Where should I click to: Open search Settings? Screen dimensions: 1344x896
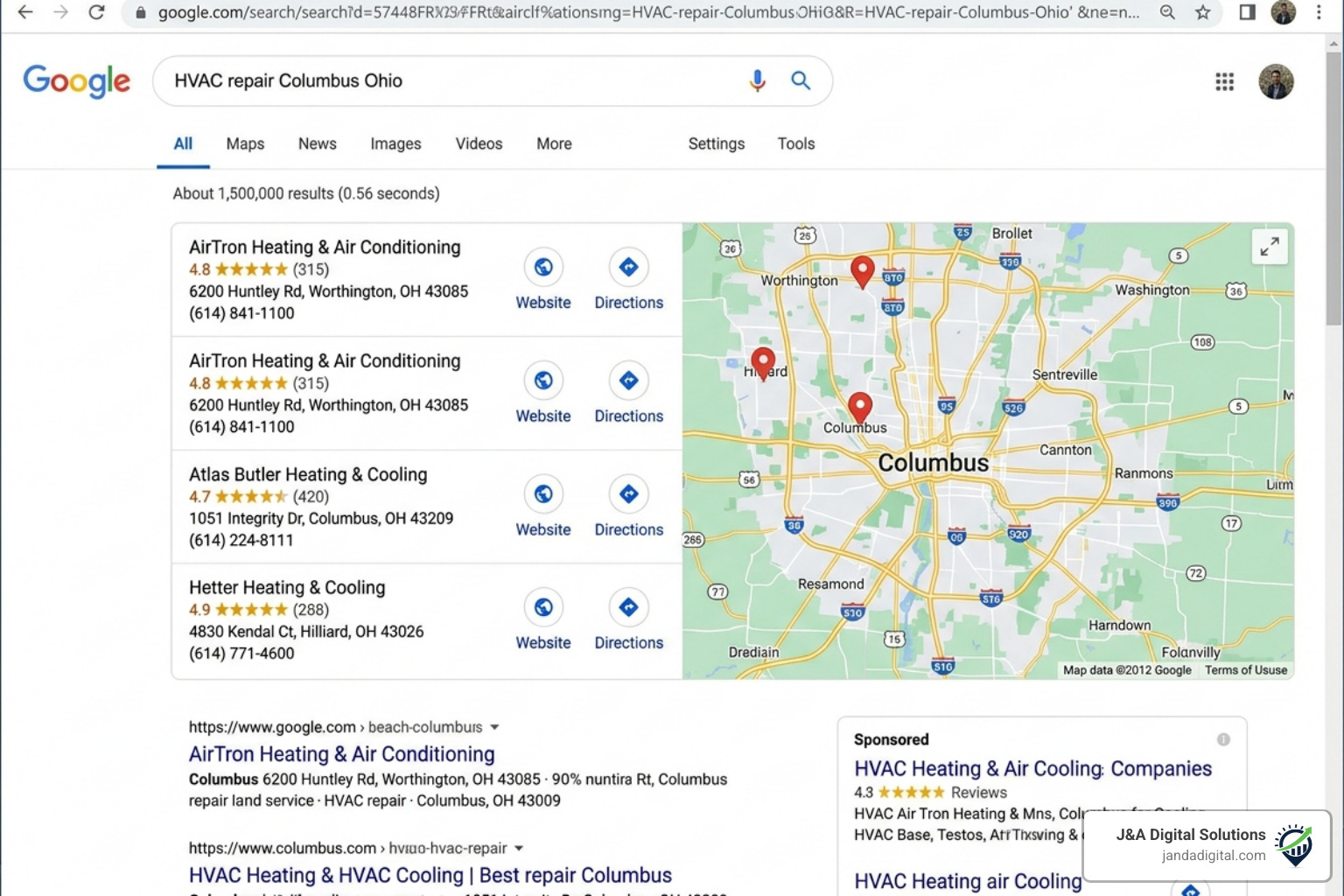716,143
